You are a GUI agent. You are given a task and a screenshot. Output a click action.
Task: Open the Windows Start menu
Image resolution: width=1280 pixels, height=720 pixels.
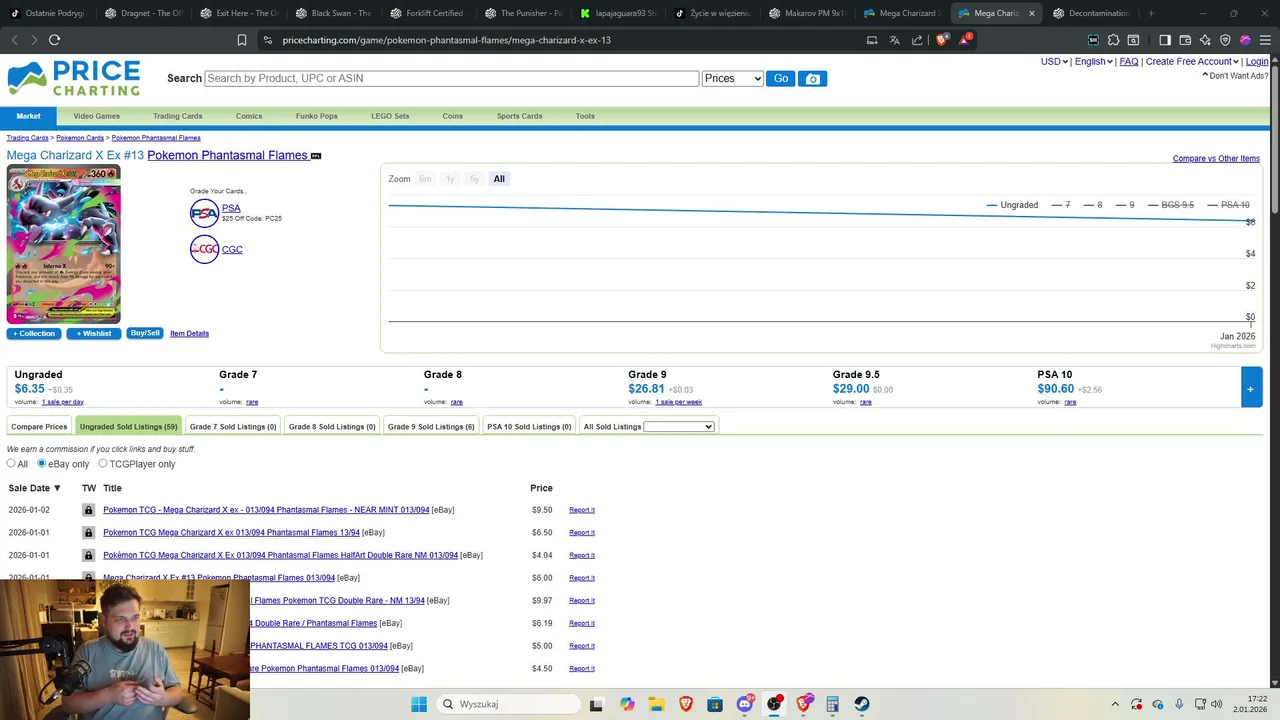419,704
